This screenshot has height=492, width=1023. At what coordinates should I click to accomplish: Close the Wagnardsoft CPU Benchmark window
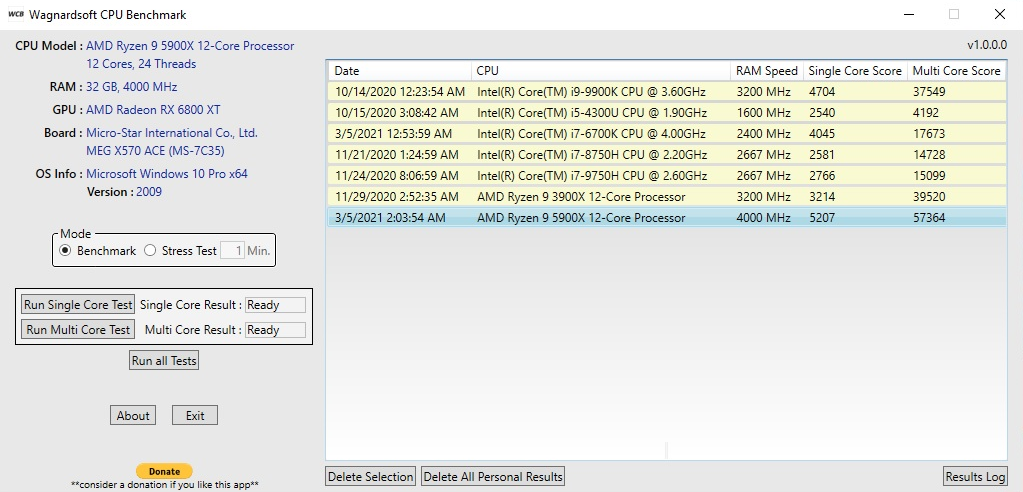point(1000,14)
